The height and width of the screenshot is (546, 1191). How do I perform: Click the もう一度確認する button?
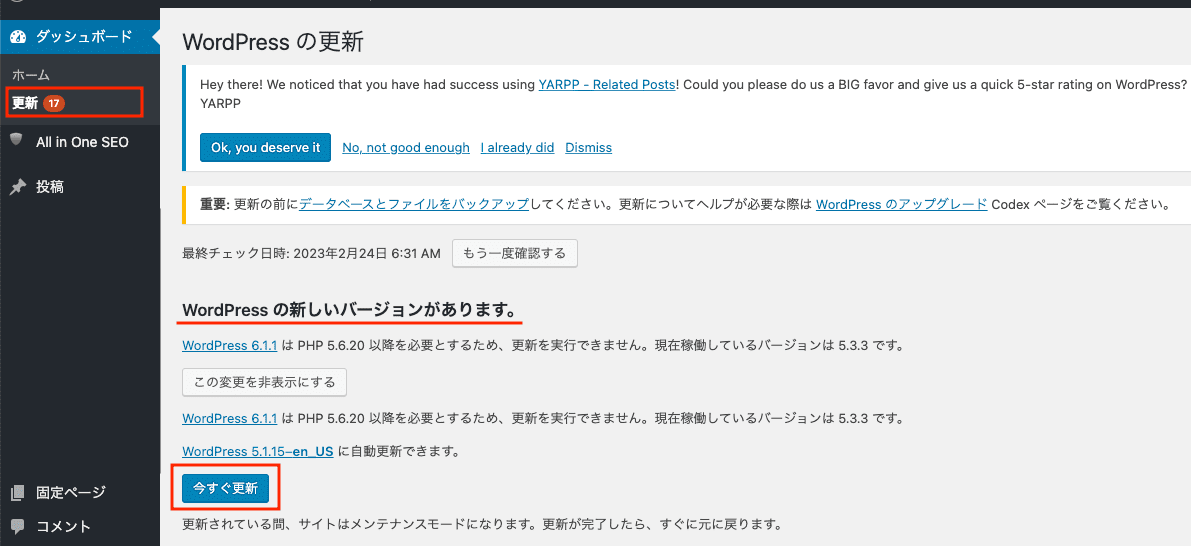515,253
